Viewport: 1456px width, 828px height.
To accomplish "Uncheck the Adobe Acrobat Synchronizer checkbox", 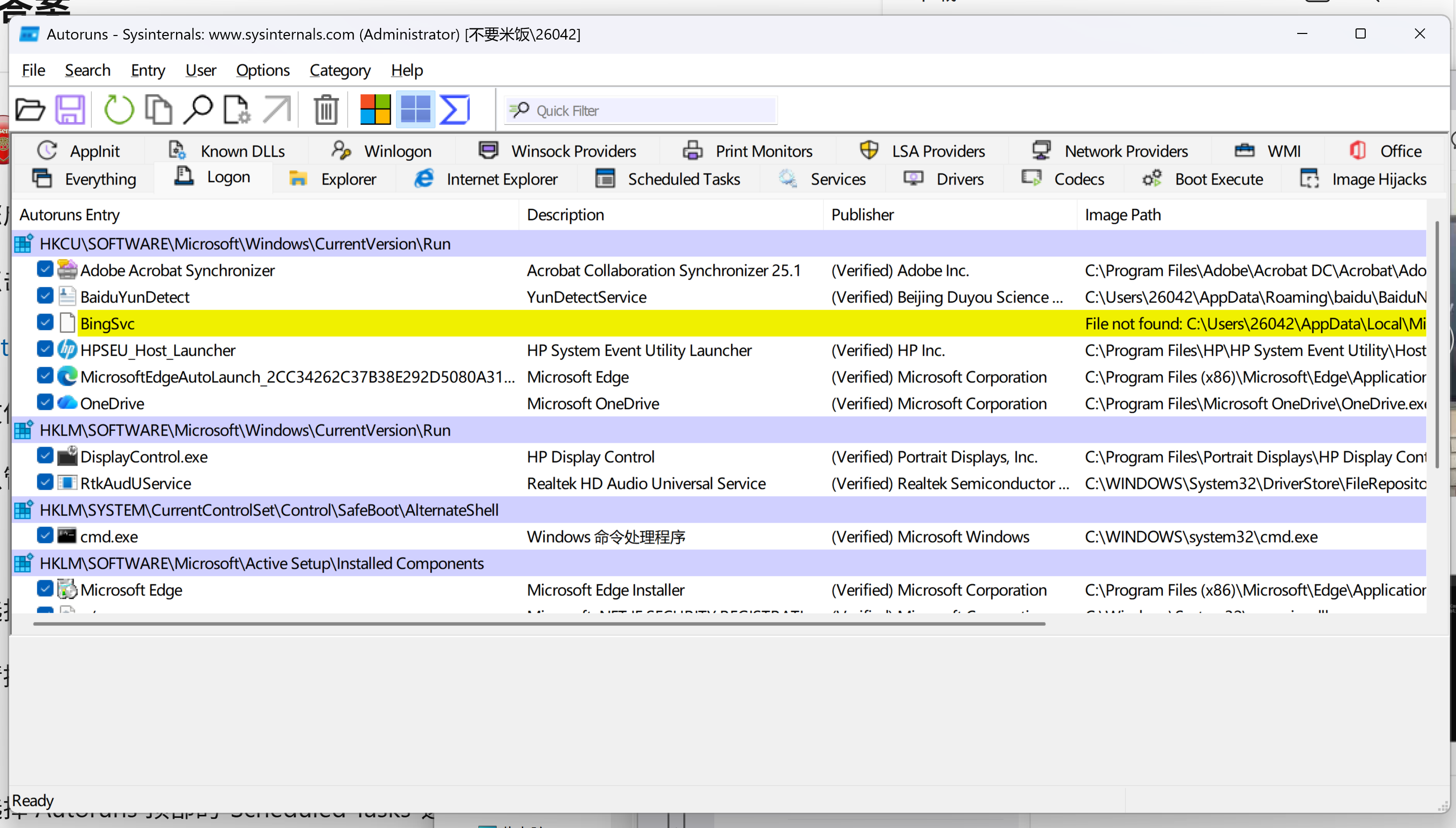I will (x=45, y=269).
